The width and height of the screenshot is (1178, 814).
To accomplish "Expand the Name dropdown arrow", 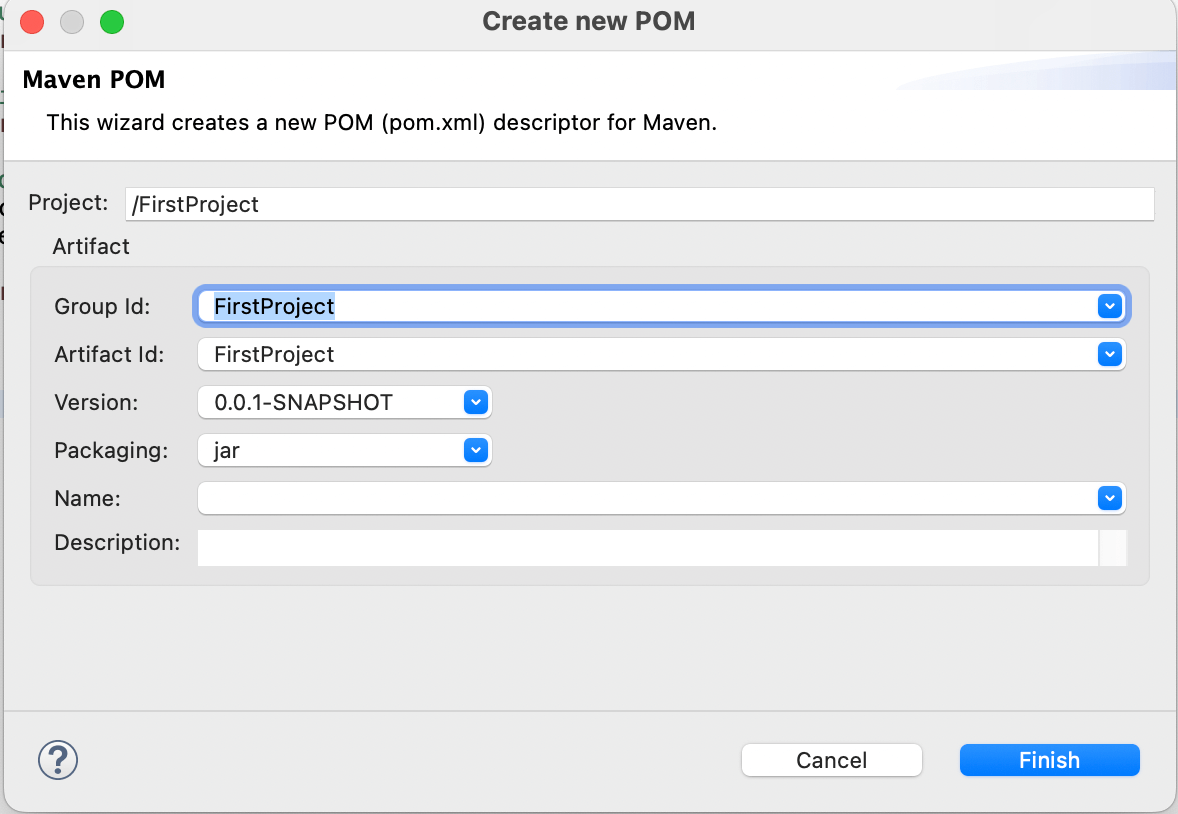I will pos(1108,498).
